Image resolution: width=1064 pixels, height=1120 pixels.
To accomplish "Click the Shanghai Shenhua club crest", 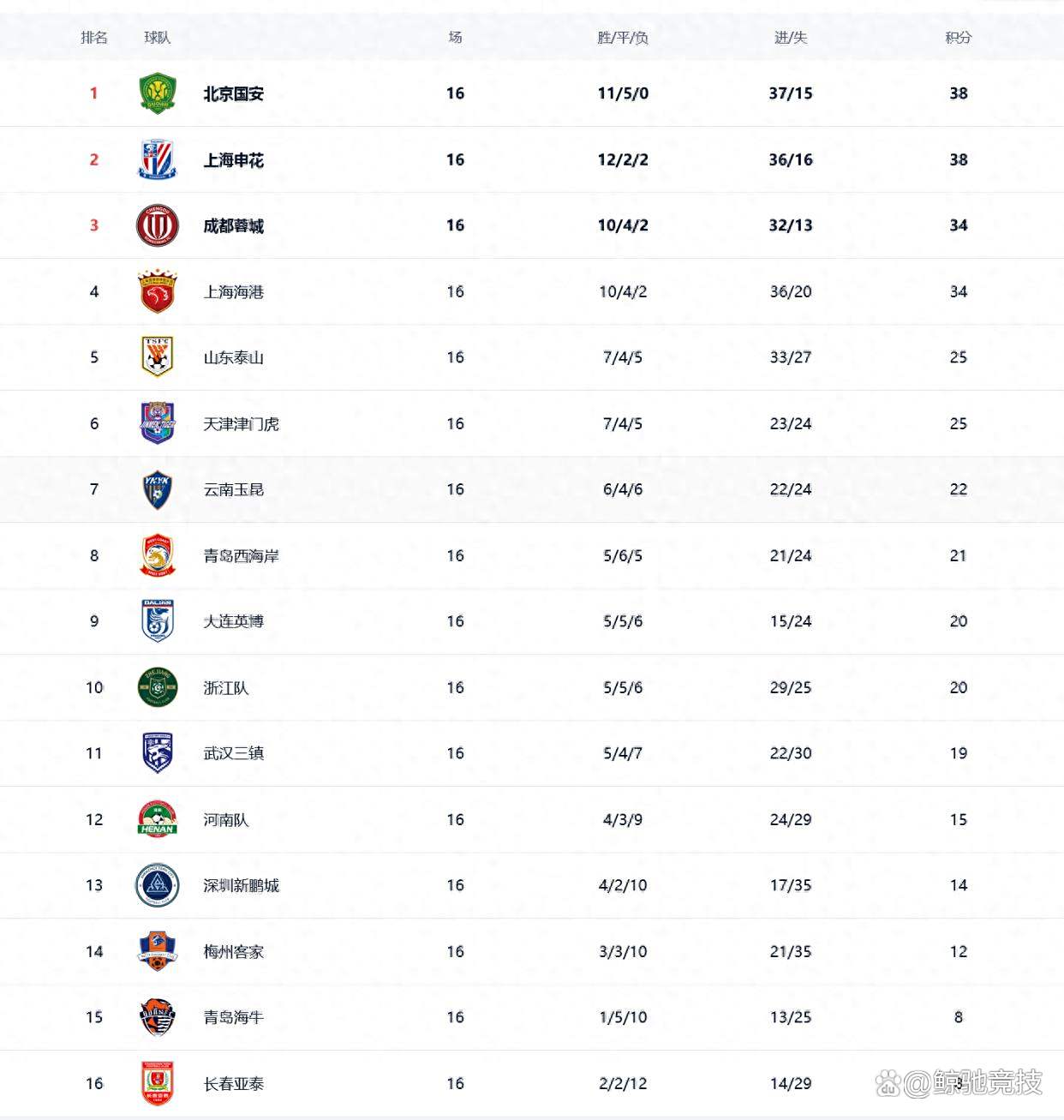I will 158,159.
